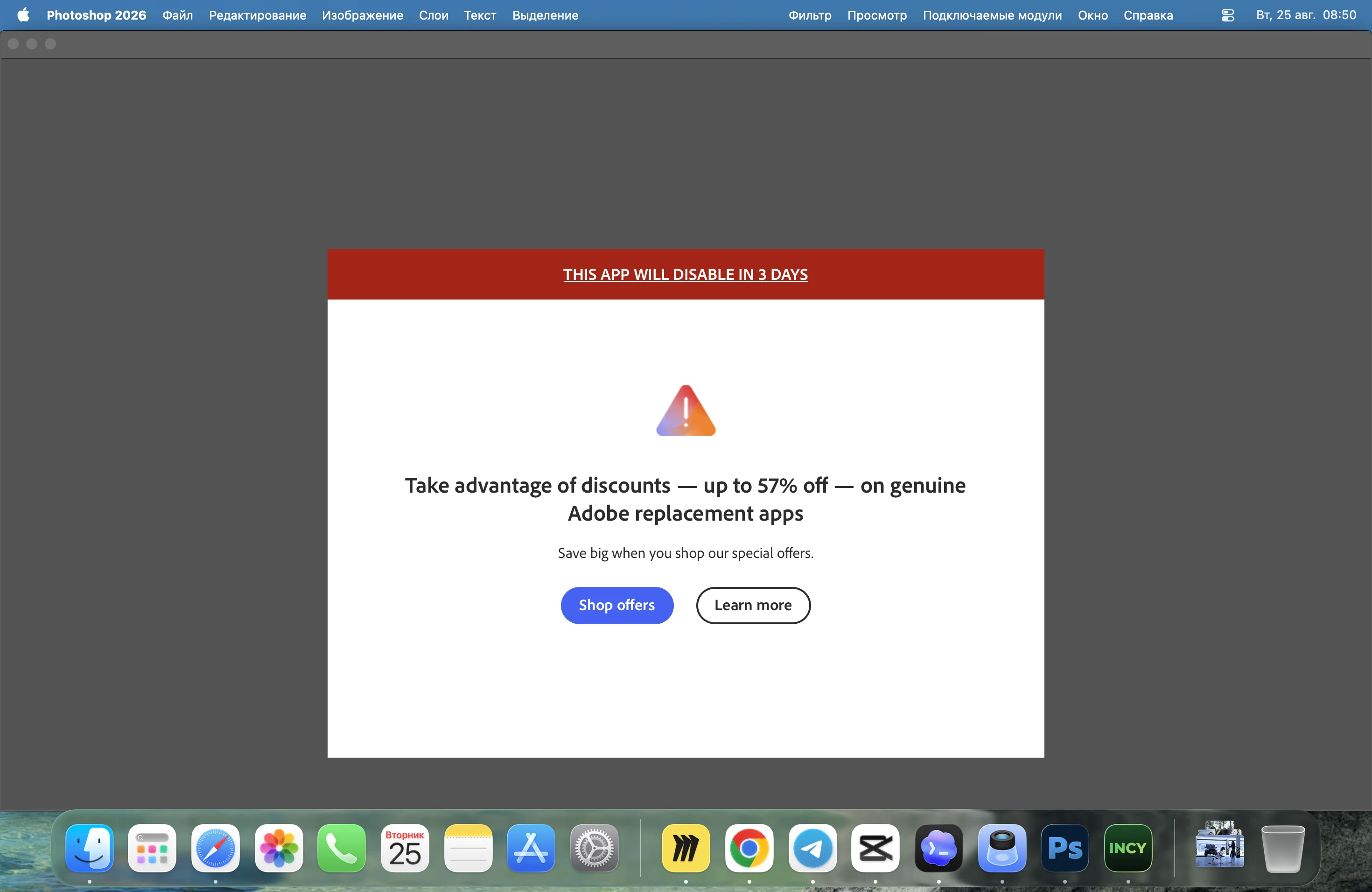Screen dimensions: 1372x892
Task: Open Launchpad from the Dock
Action: [152, 848]
